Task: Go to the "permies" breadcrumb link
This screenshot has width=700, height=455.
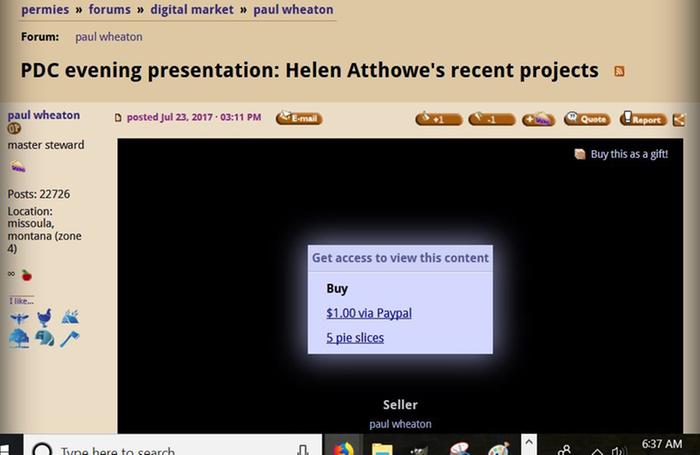Action: [45, 10]
